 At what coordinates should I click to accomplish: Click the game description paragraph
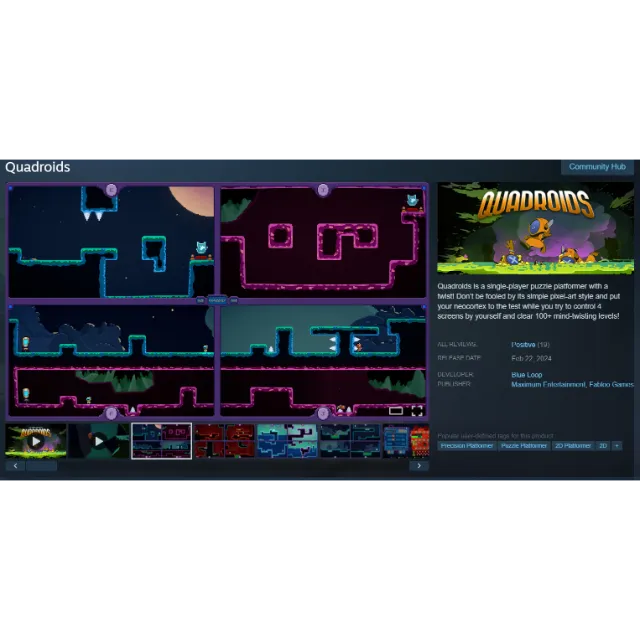tap(529, 301)
